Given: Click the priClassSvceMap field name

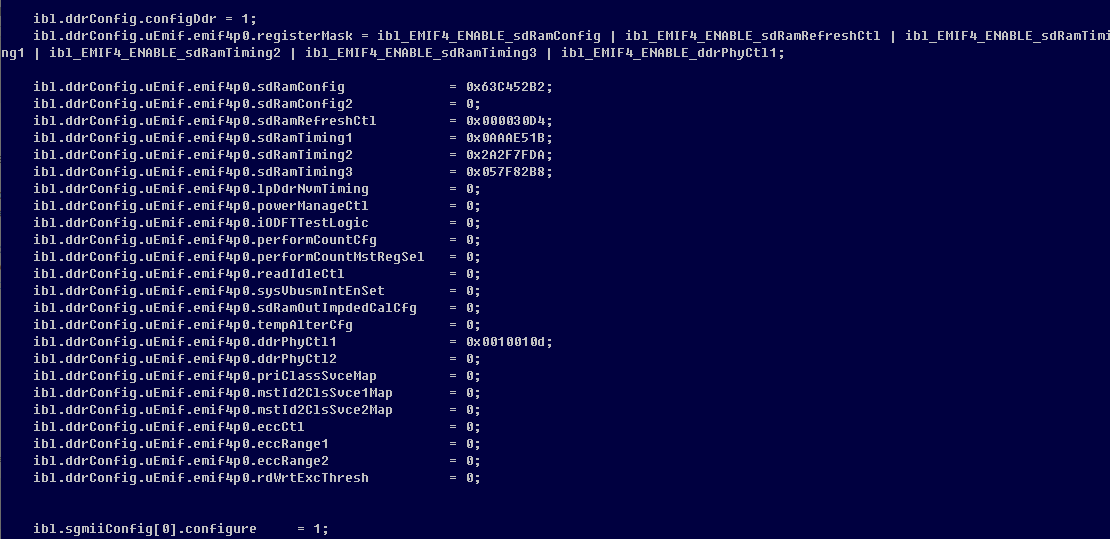Looking at the screenshot, I should point(316,376).
